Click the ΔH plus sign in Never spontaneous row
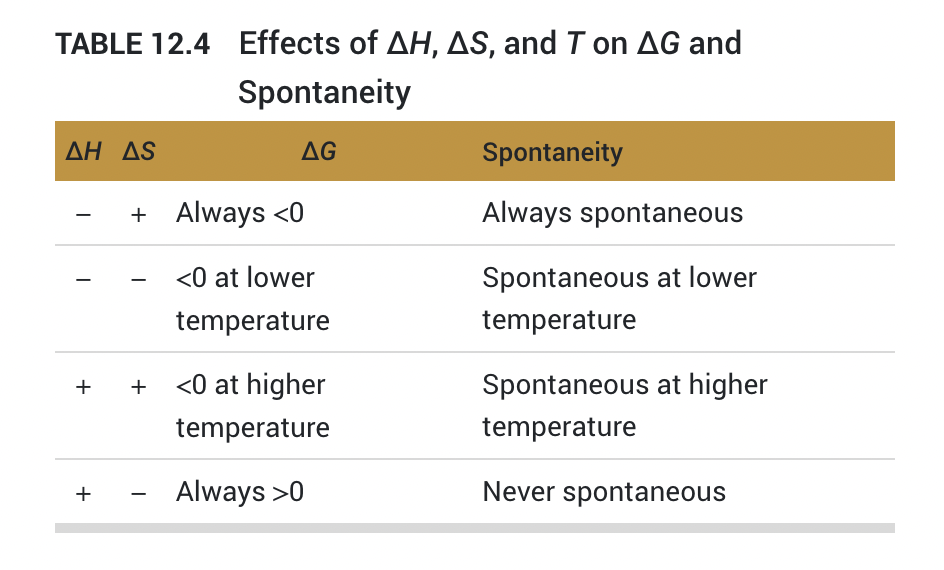The image size is (944, 570). [84, 493]
